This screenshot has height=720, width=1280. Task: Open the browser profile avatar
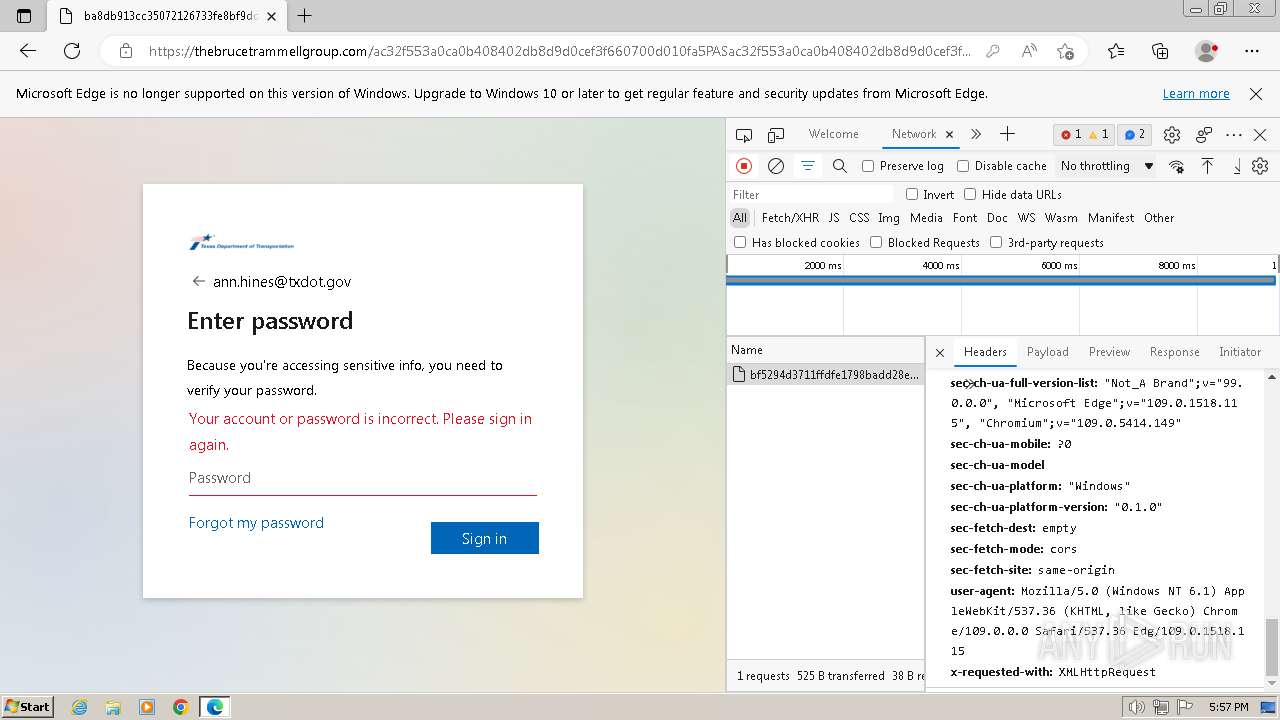1207,51
